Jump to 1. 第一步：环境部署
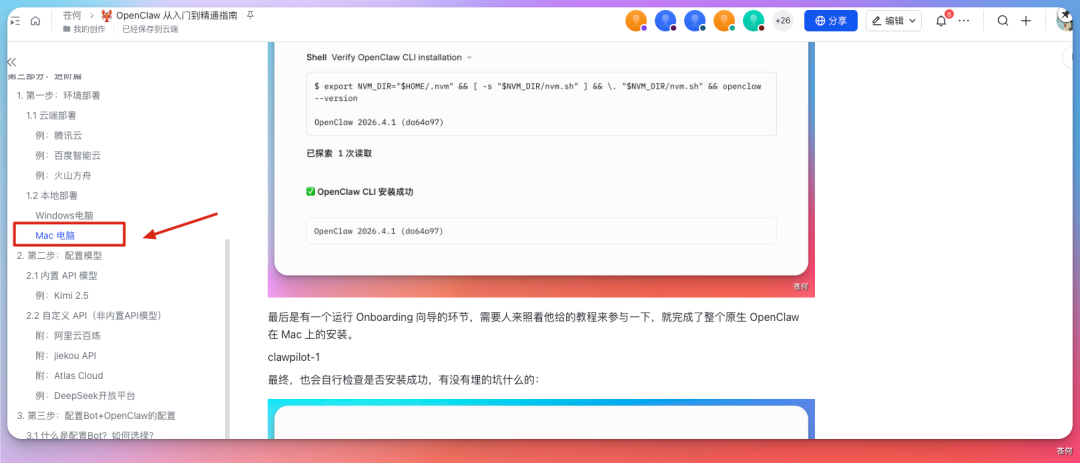Viewport: 1080px width, 463px height. pos(59,95)
